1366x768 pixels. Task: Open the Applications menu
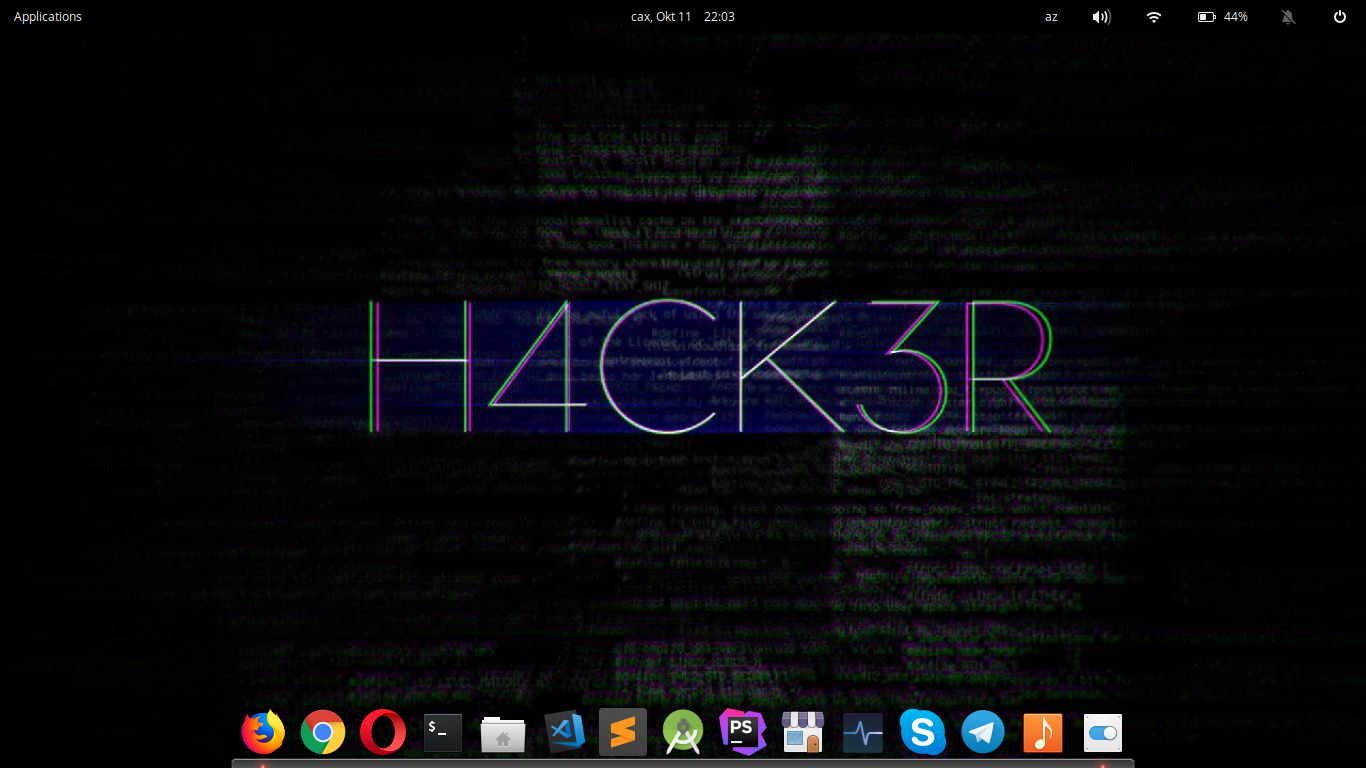click(x=48, y=16)
